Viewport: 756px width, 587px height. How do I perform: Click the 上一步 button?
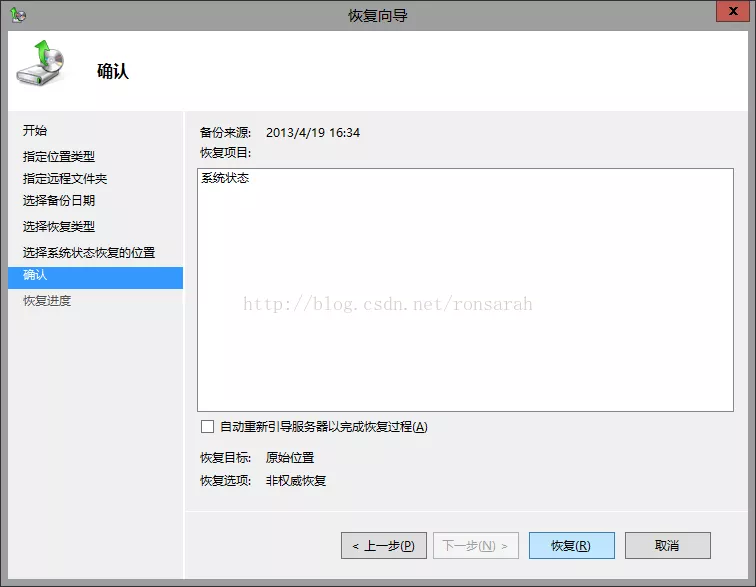pos(384,546)
